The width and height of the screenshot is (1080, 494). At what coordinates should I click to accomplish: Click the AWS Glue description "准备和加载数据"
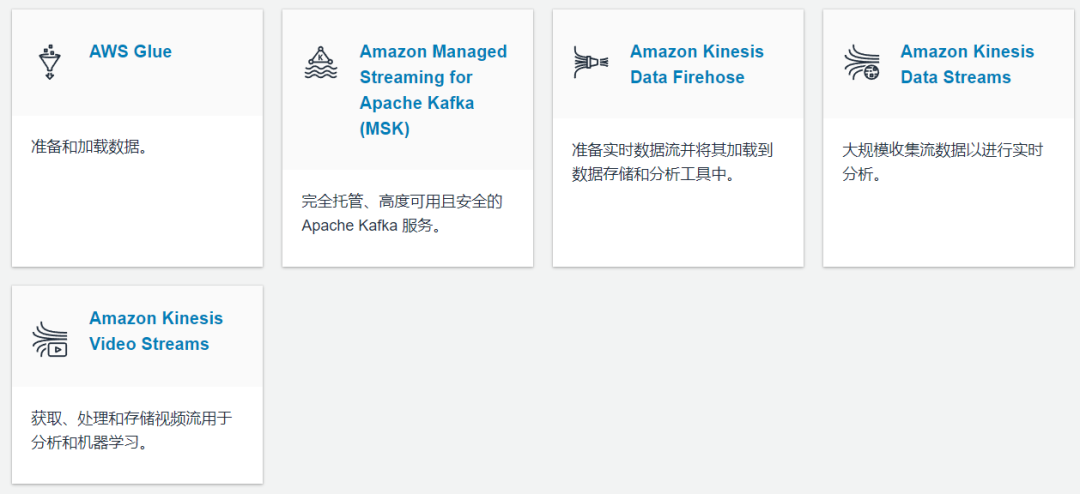click(89, 147)
